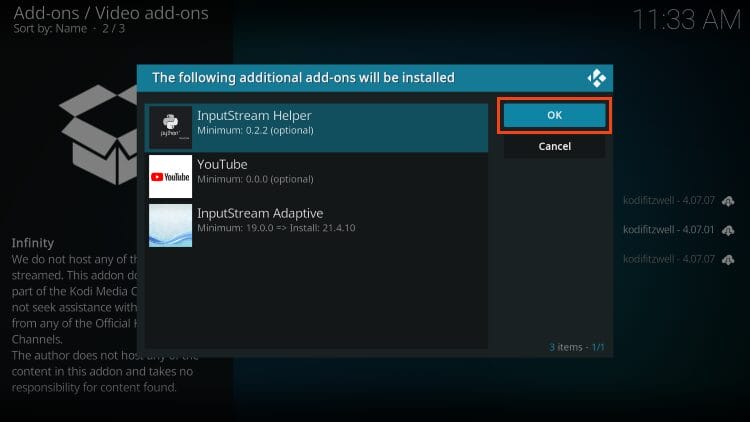Click the OK button
Viewport: 750px width, 422px height.
point(554,115)
